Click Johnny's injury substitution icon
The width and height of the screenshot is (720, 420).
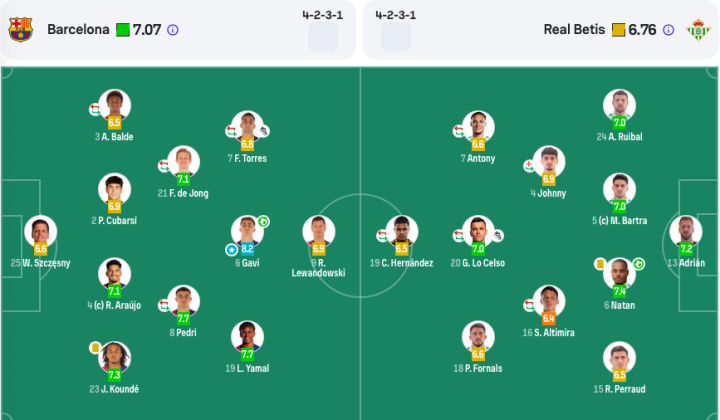tap(529, 166)
